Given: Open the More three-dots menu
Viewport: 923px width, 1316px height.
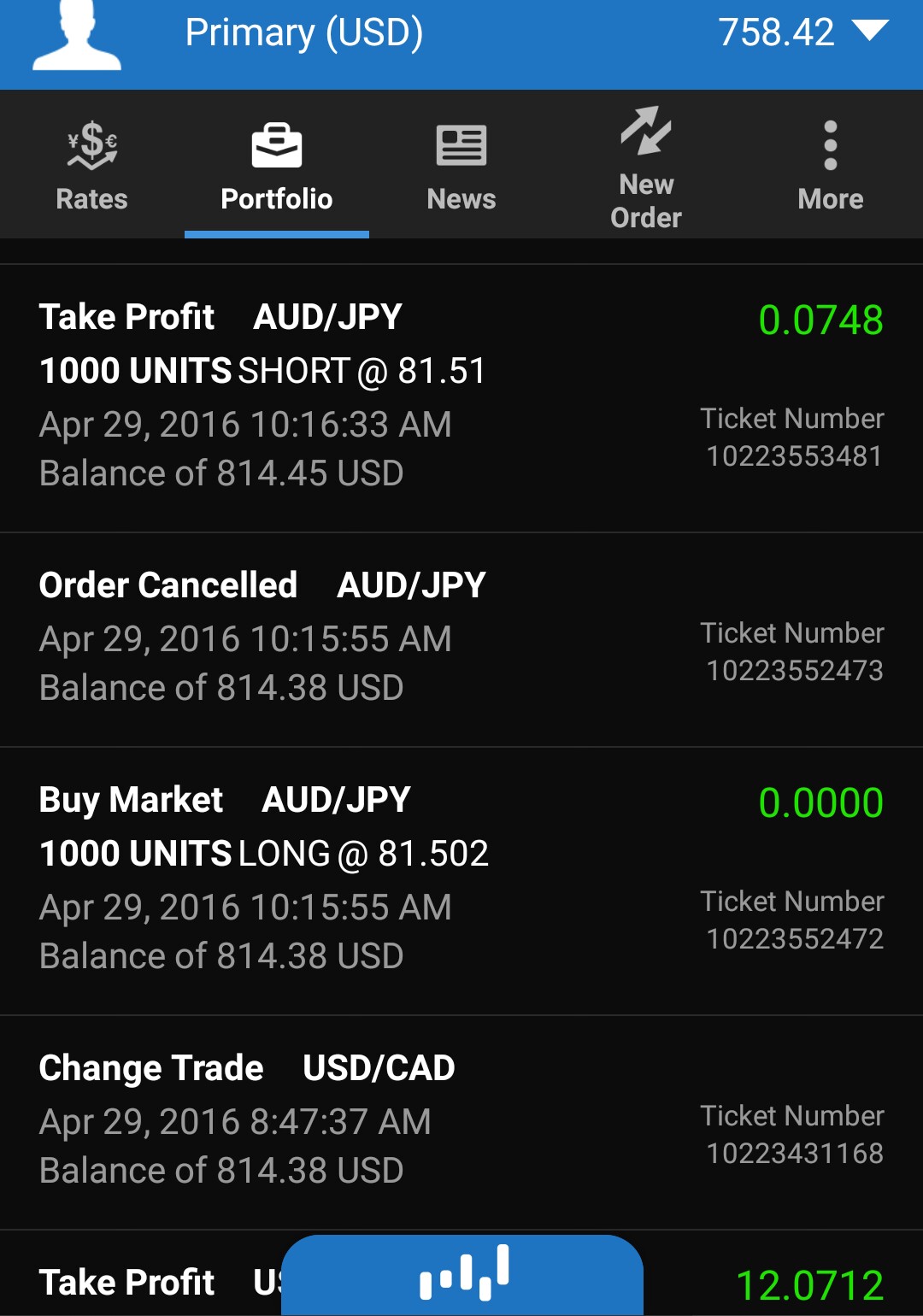Looking at the screenshot, I should point(830,145).
